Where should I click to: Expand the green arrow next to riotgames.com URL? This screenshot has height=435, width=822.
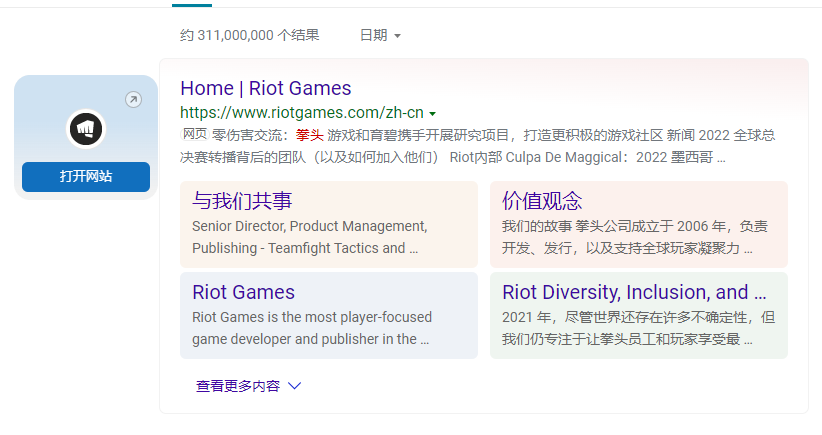click(432, 114)
